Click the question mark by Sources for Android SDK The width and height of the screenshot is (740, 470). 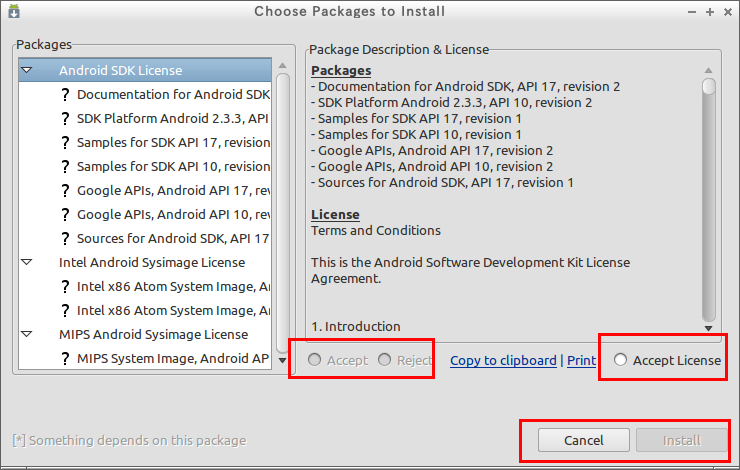pyautogui.click(x=65, y=239)
